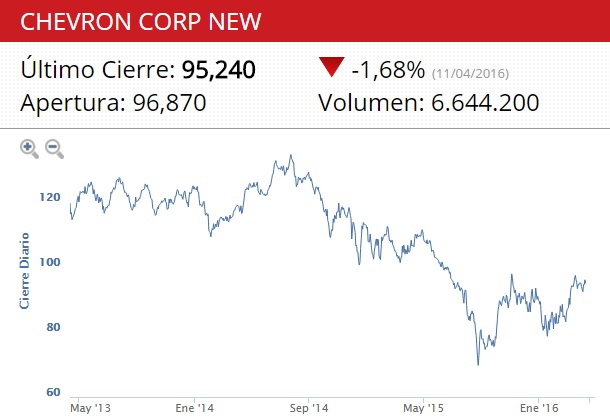610x420 pixels.
Task: Click the Último Cierre value 95,240
Action: [x=218, y=70]
